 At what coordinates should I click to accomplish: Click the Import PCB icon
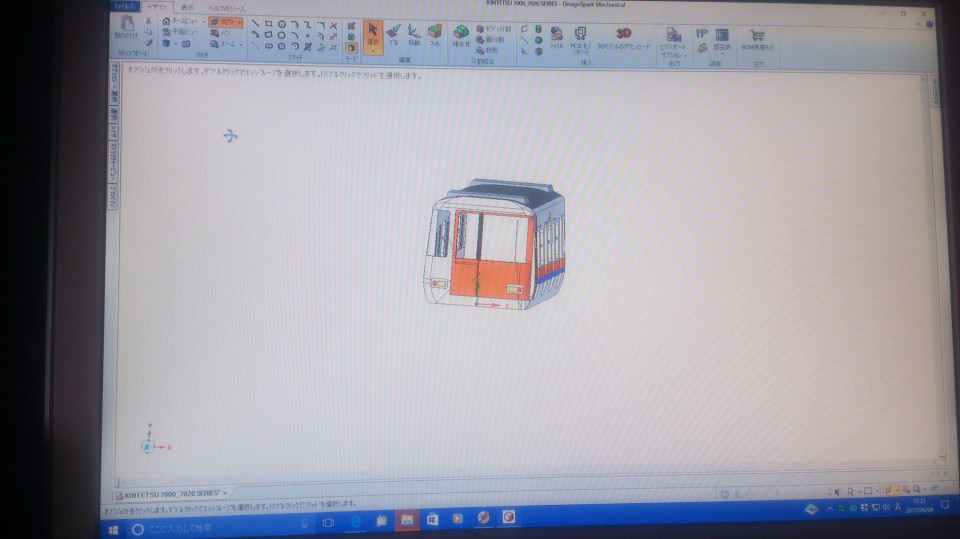(580, 39)
